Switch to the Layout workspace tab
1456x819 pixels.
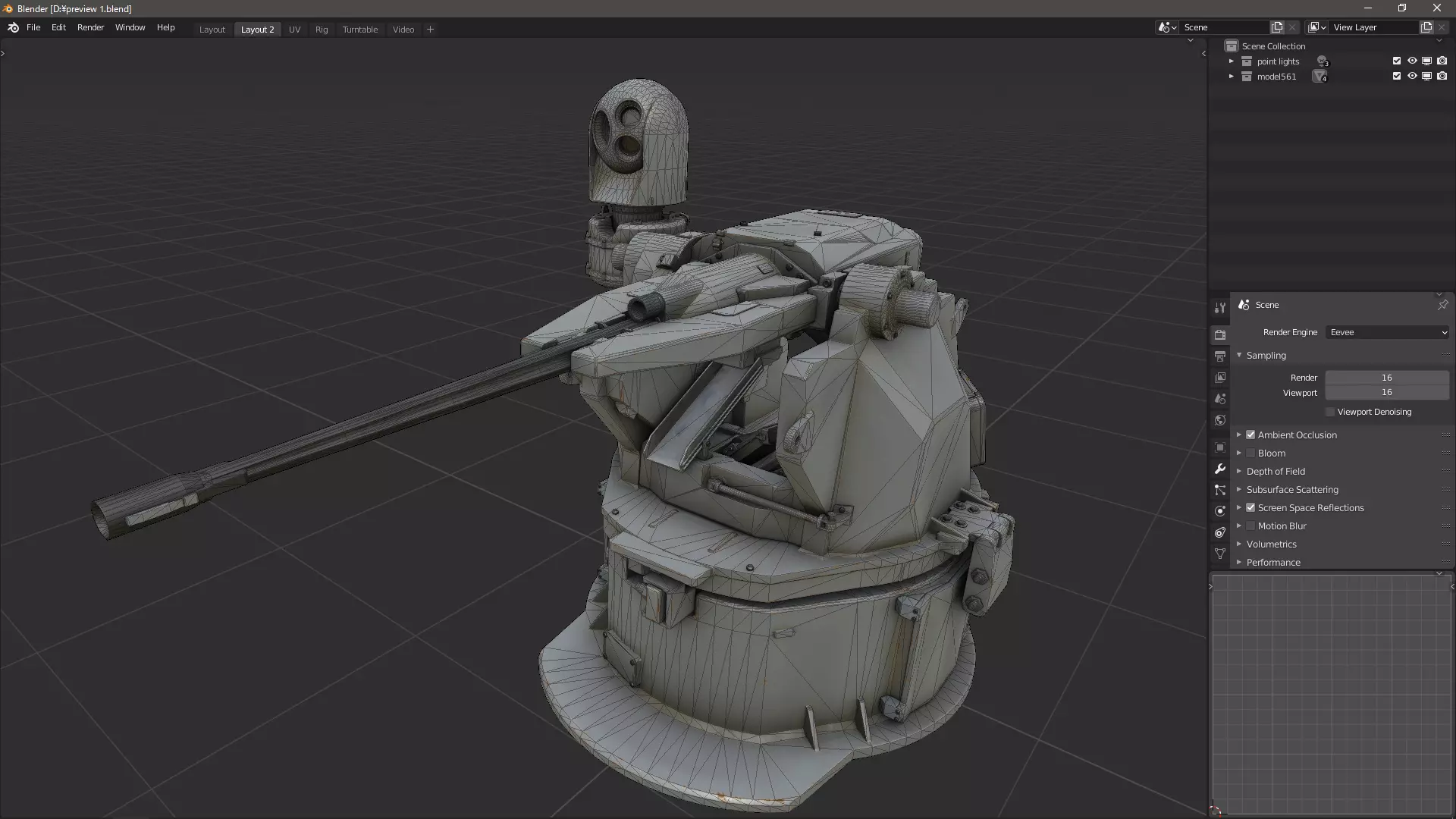click(212, 30)
